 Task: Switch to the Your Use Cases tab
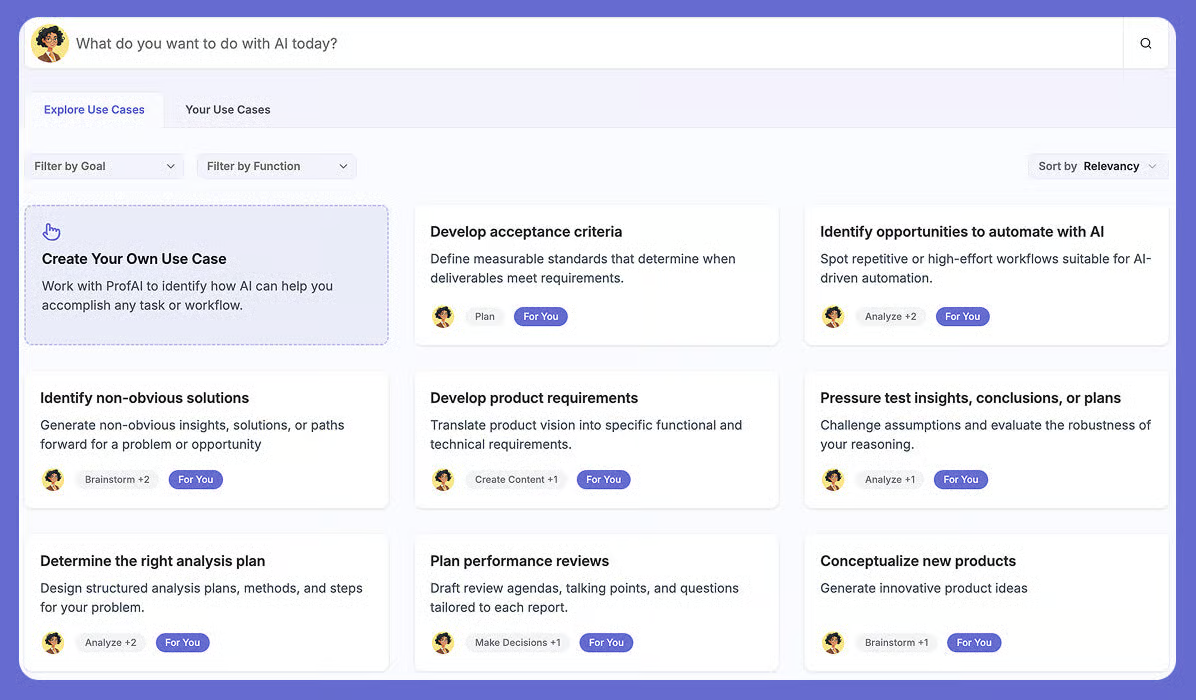pyautogui.click(x=228, y=110)
